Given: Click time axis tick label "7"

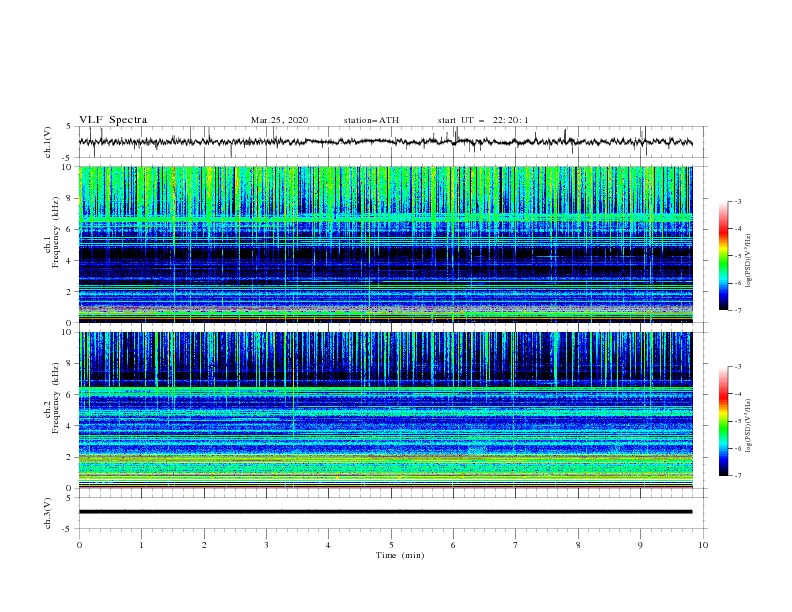Looking at the screenshot, I should pyautogui.click(x=516, y=545).
